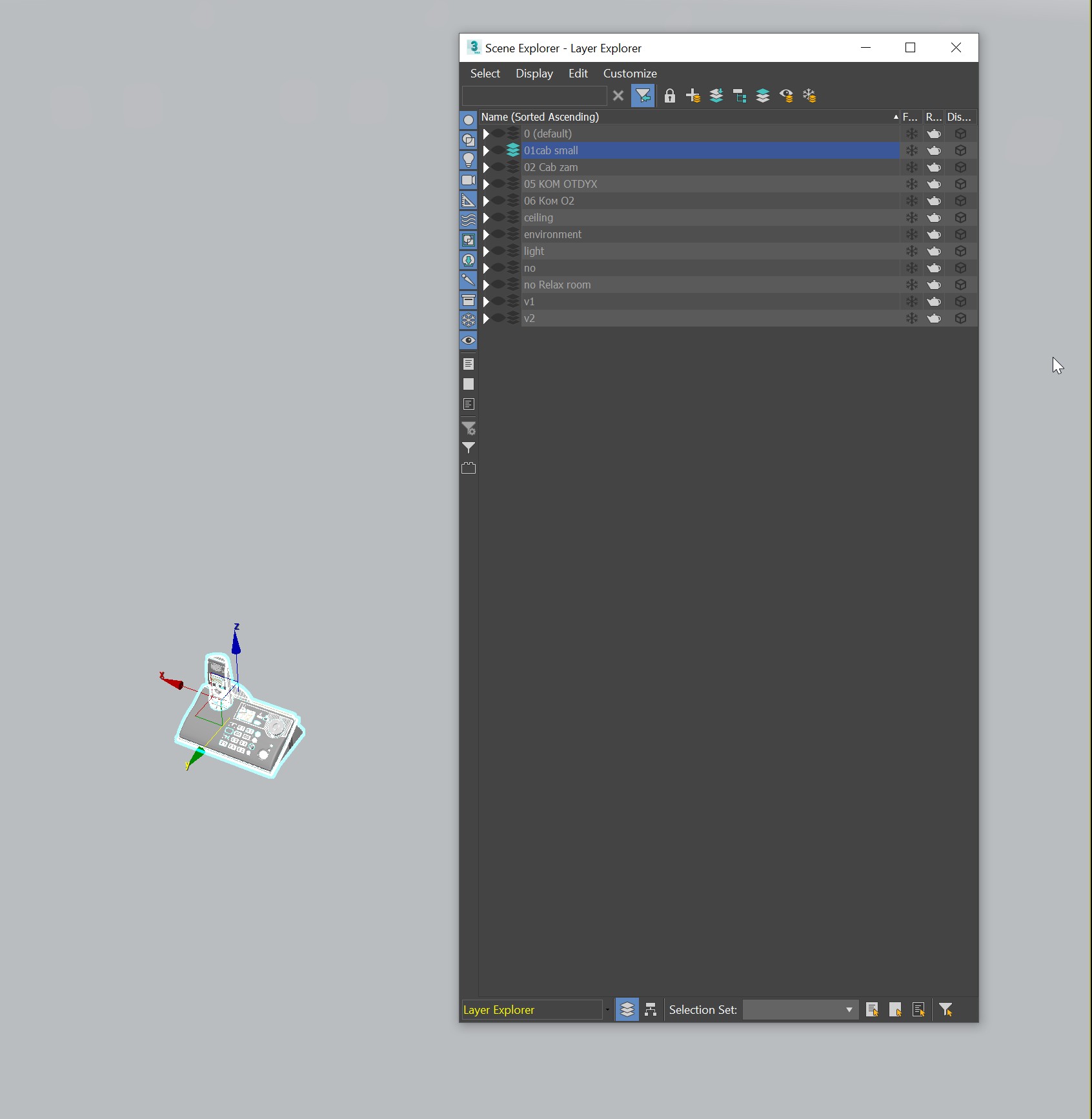Click the Make Selected Layer Active icon

(x=763, y=96)
